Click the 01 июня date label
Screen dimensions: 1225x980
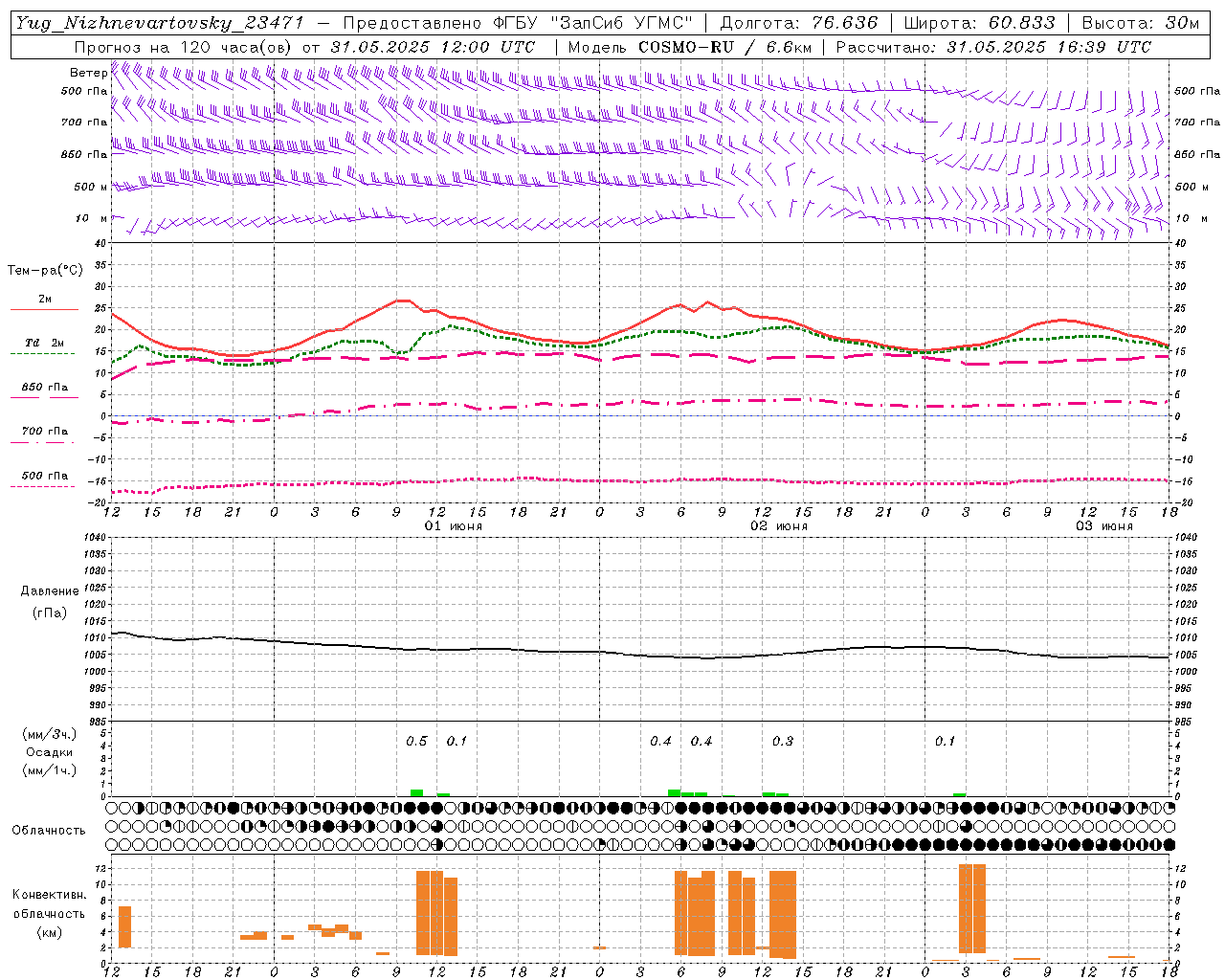click(x=454, y=526)
